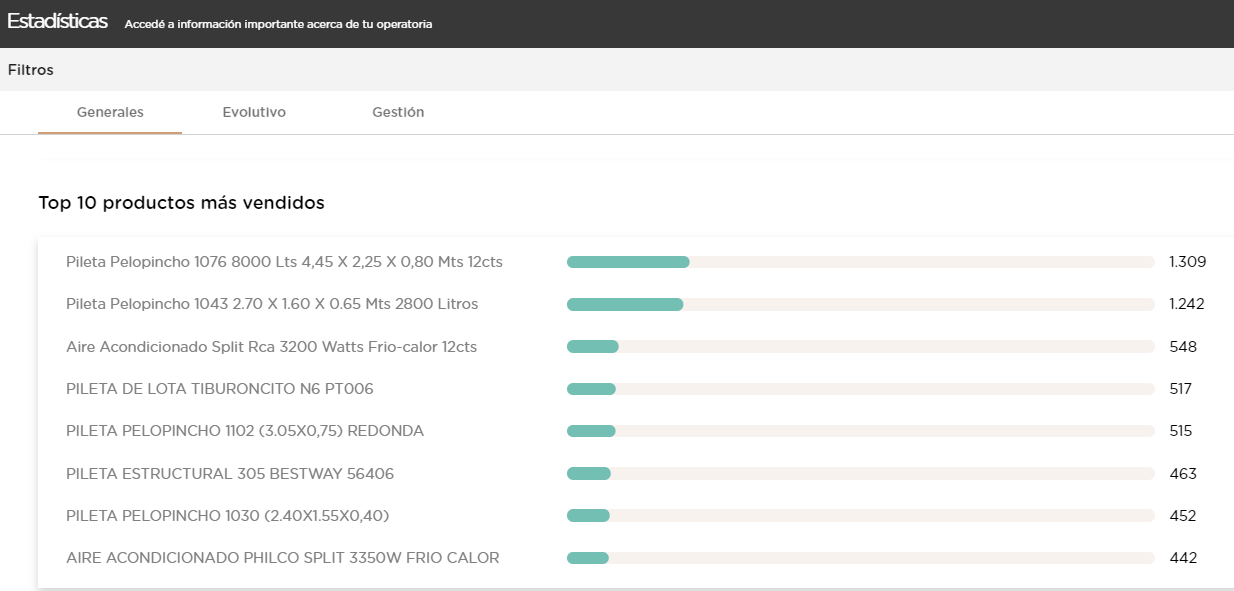Select product Pileta Pelopincho 1076 8000 Lts
Image resolution: width=1234 pixels, height=591 pixels.
[x=284, y=262]
